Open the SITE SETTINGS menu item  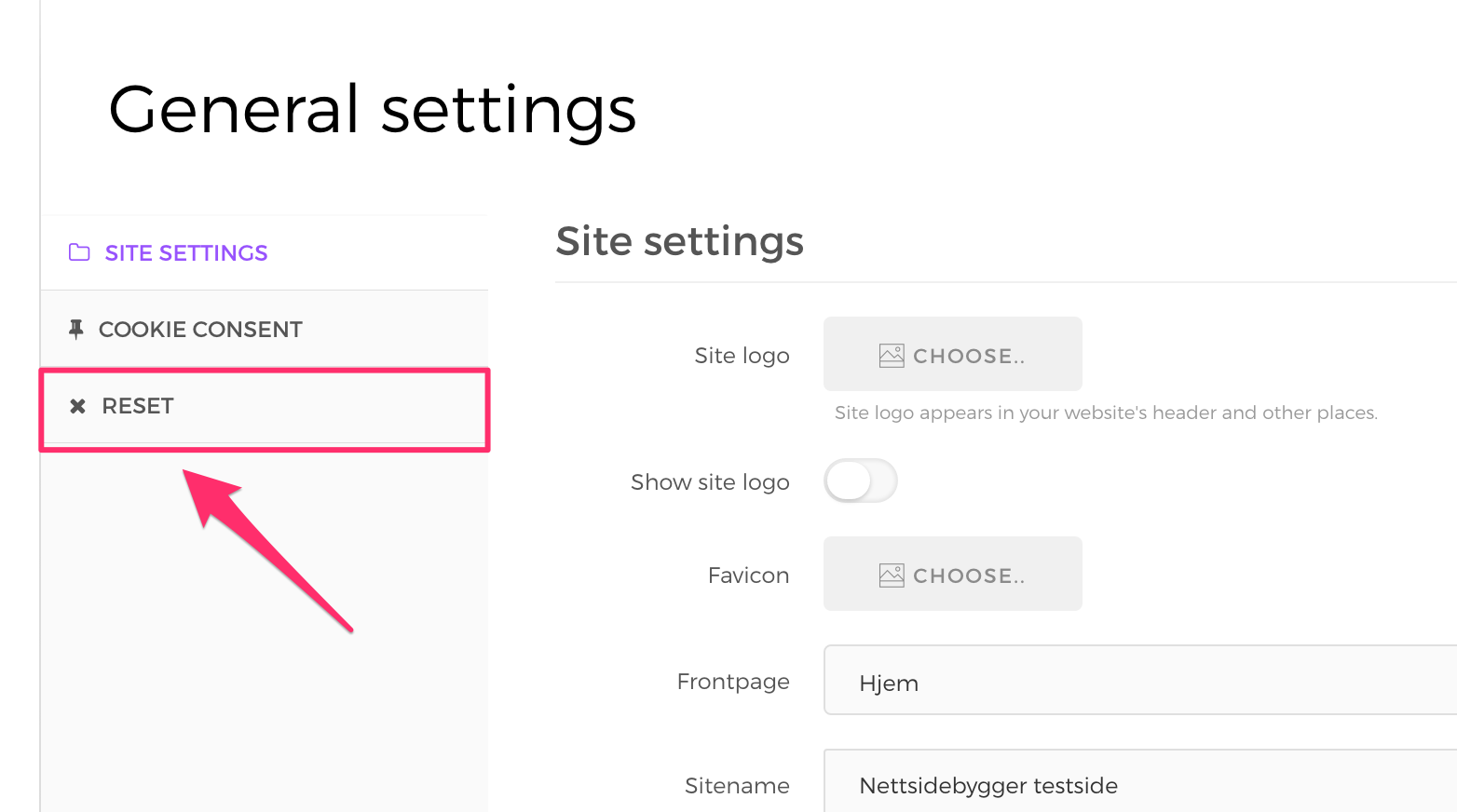[x=265, y=252]
